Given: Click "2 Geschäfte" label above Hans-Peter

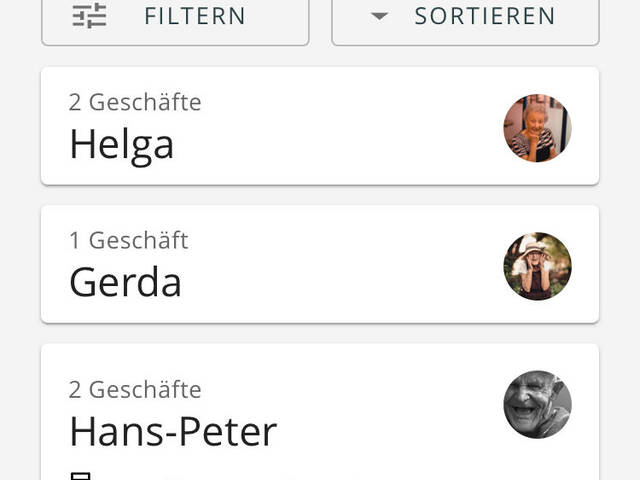Looking at the screenshot, I should point(135,389).
